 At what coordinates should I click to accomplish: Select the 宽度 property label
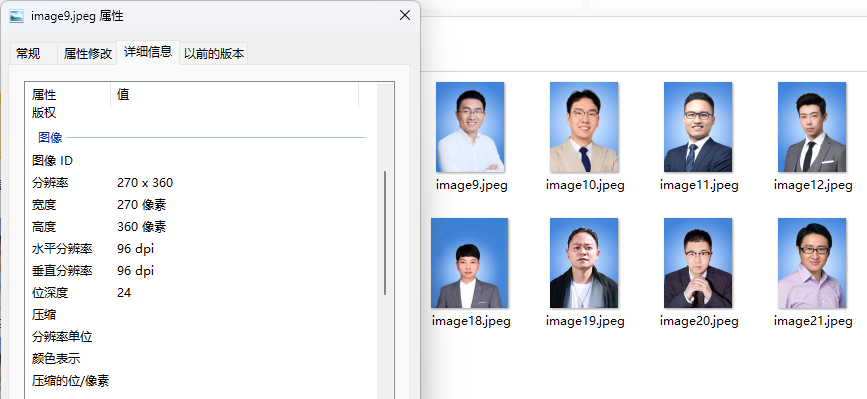click(44, 205)
